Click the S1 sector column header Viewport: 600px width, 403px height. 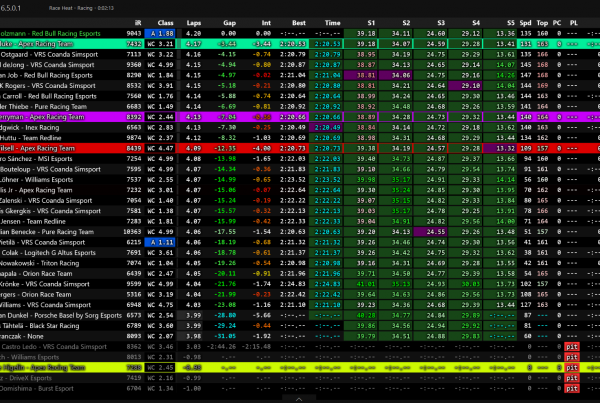tap(371, 23)
